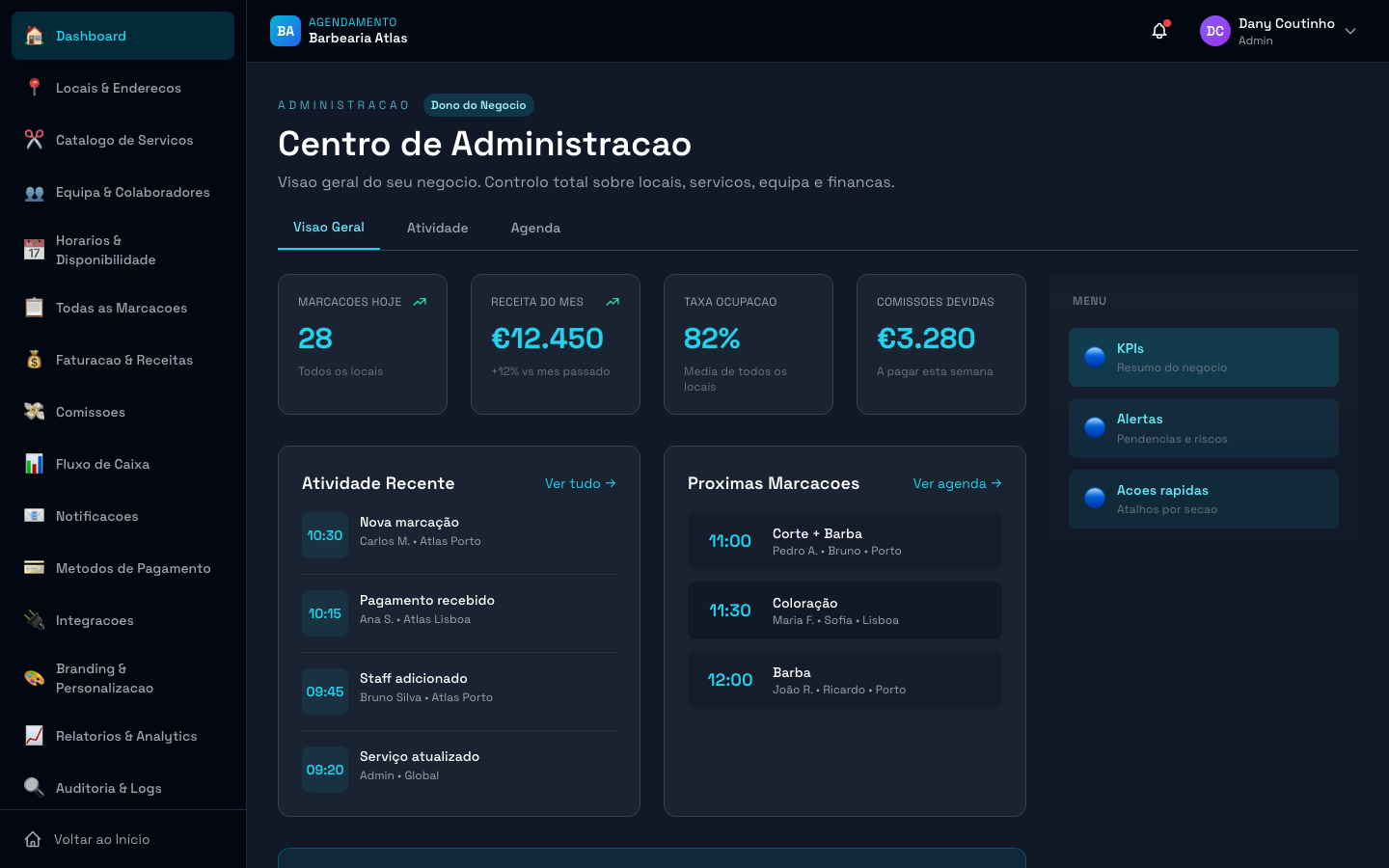Open the Horarios & Disponibilidade calendar icon
Viewport: 1389px width, 868px height.
point(34,250)
